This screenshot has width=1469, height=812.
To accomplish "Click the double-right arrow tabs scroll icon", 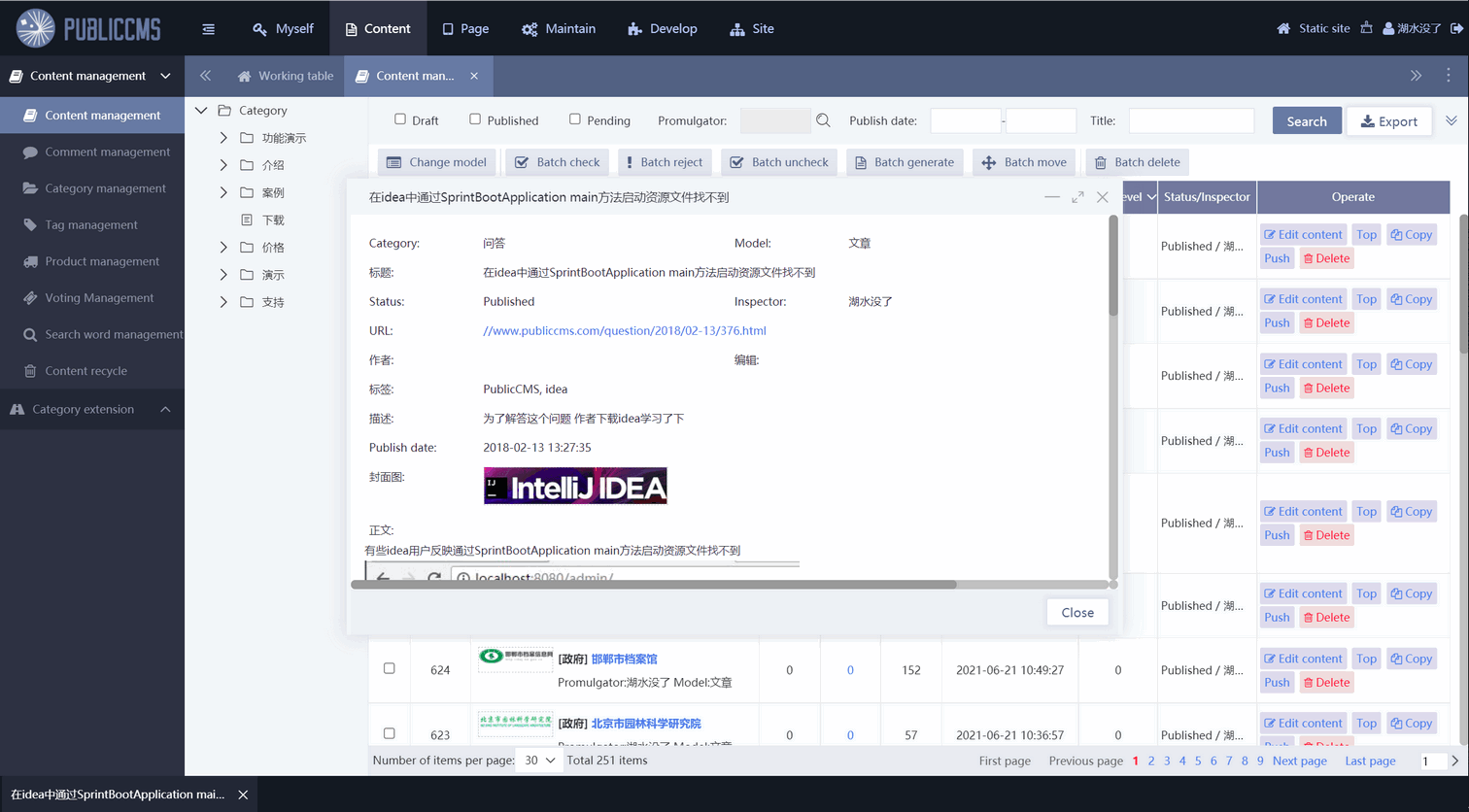I will pos(1416,75).
